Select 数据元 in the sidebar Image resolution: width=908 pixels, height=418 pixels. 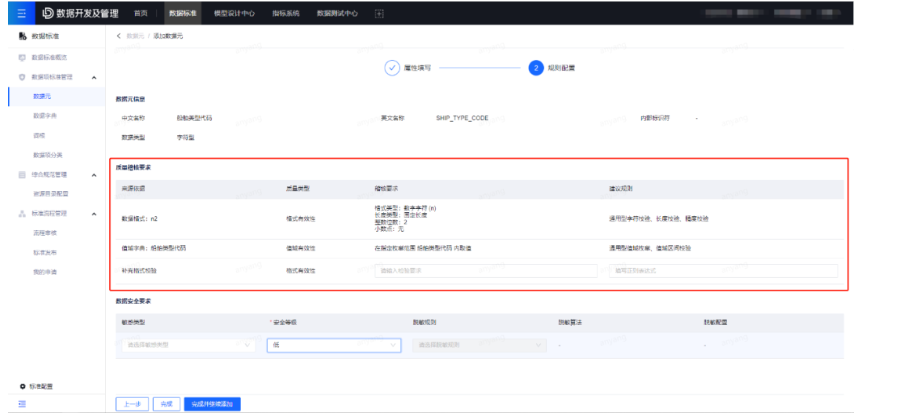click(x=42, y=96)
